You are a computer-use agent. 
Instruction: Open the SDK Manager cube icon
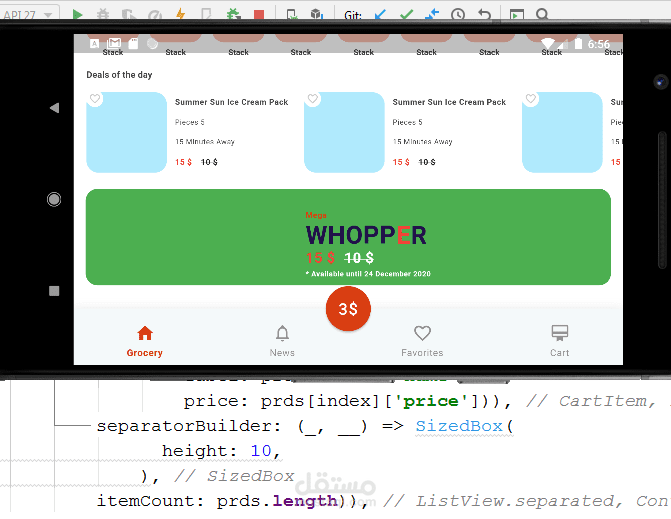coord(316,15)
